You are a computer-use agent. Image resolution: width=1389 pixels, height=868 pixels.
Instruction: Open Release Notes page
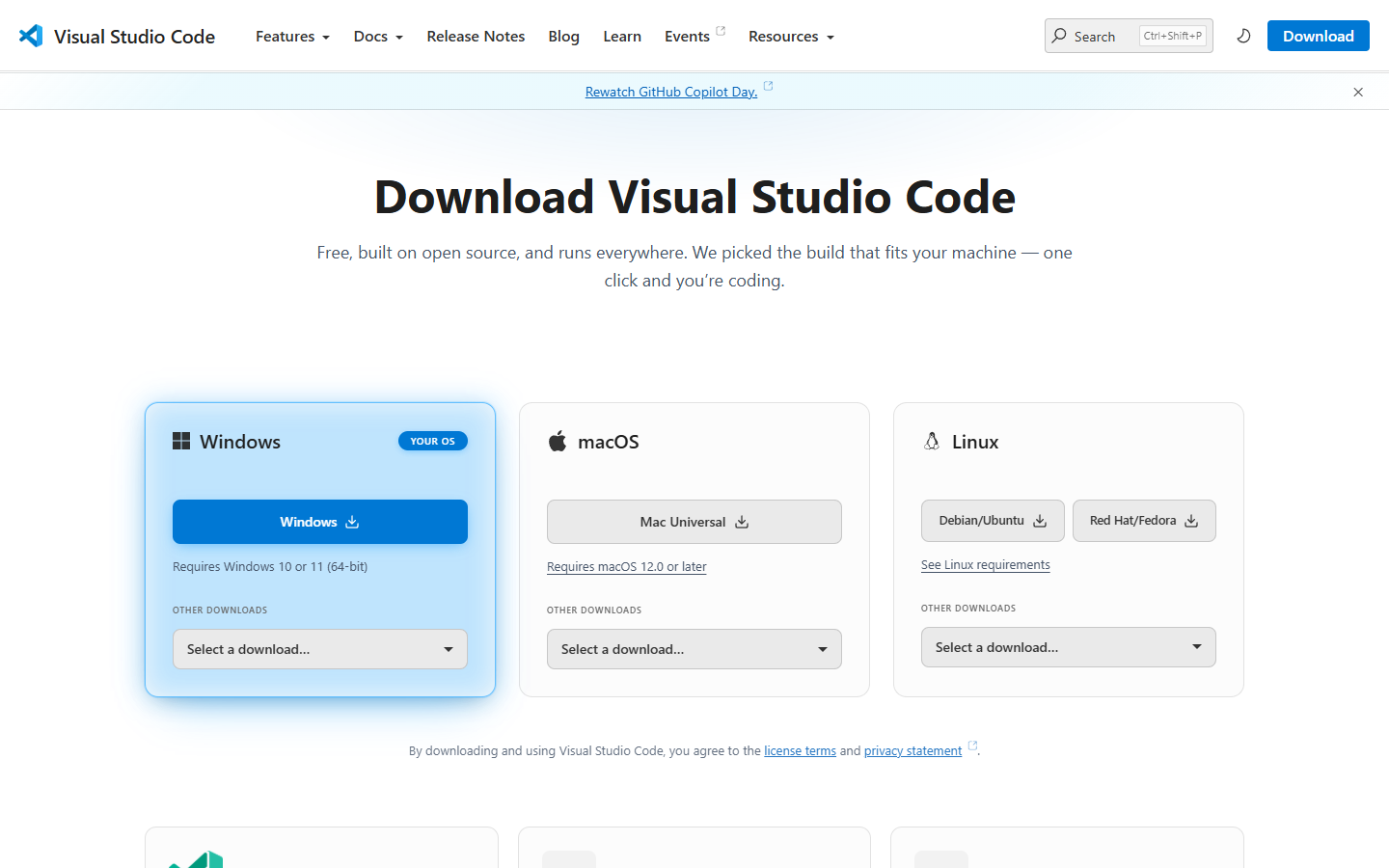476,36
